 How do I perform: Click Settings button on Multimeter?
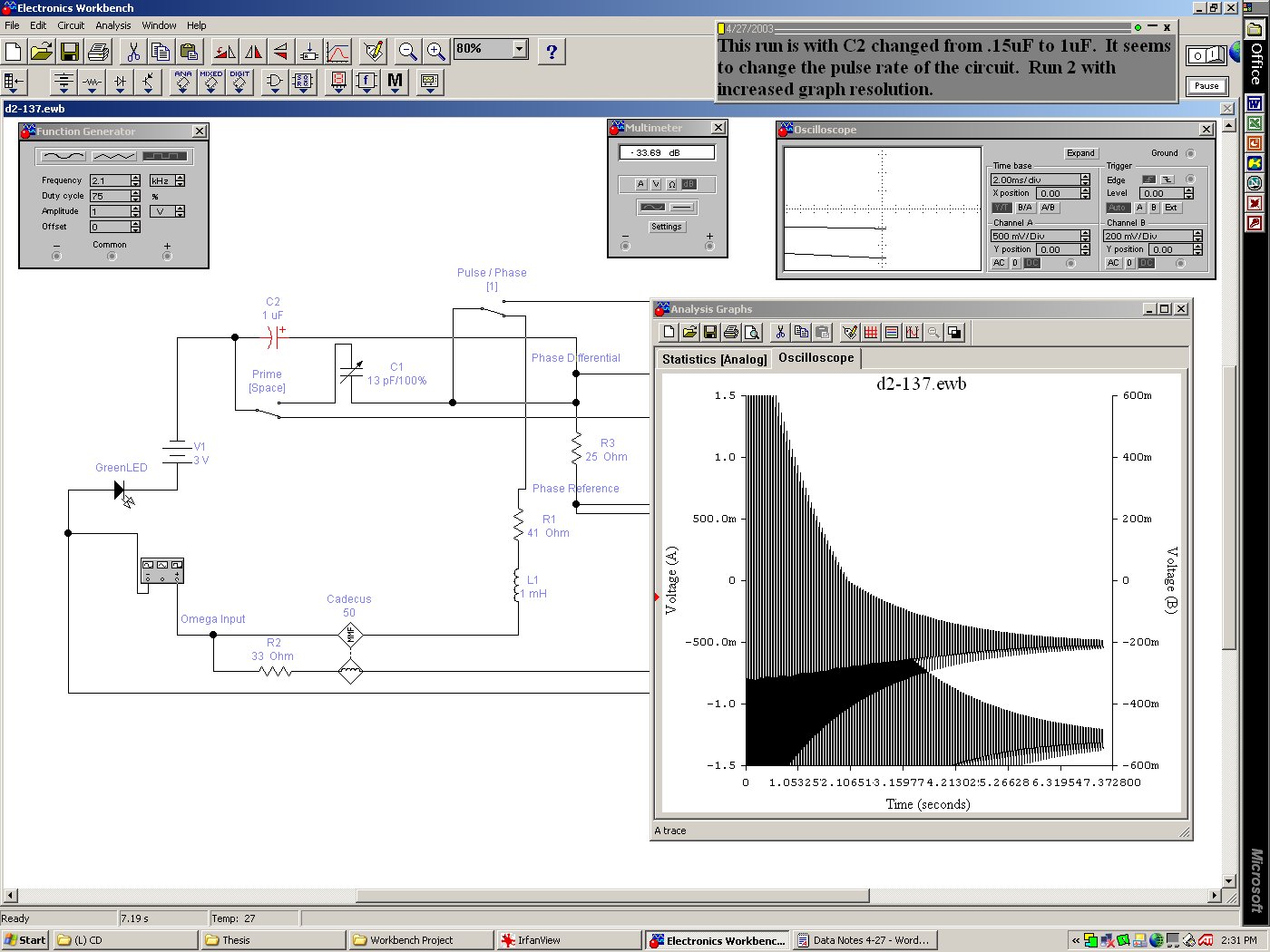pyautogui.click(x=666, y=227)
